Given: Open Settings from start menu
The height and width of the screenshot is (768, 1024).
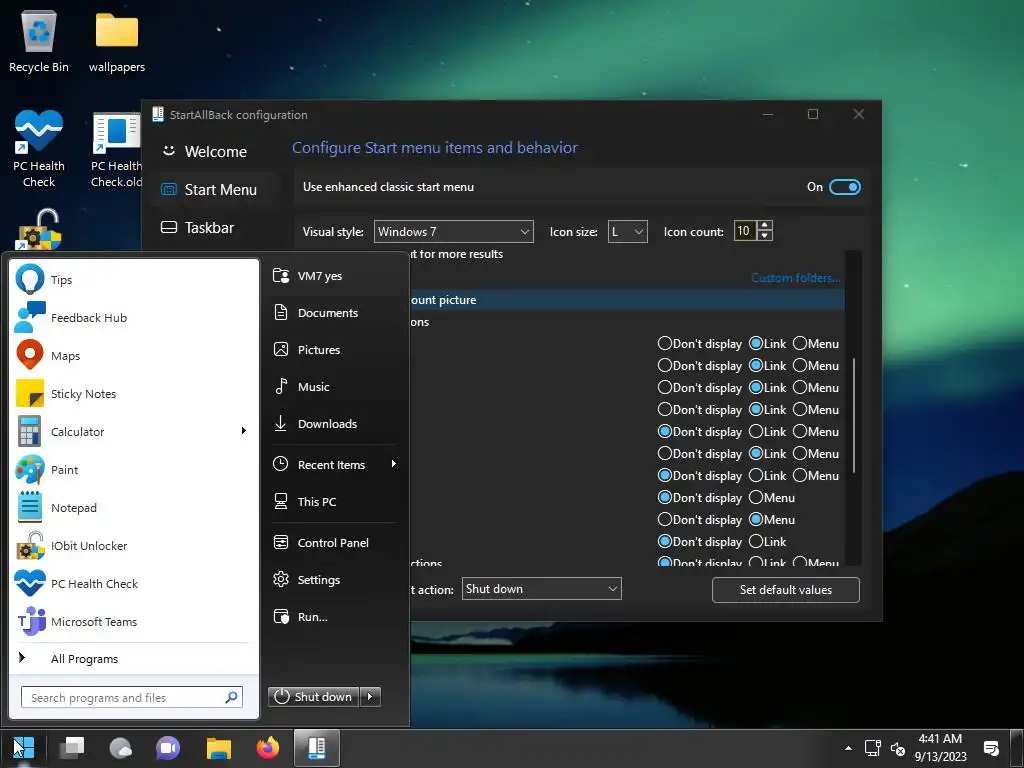Looking at the screenshot, I should 334,579.
